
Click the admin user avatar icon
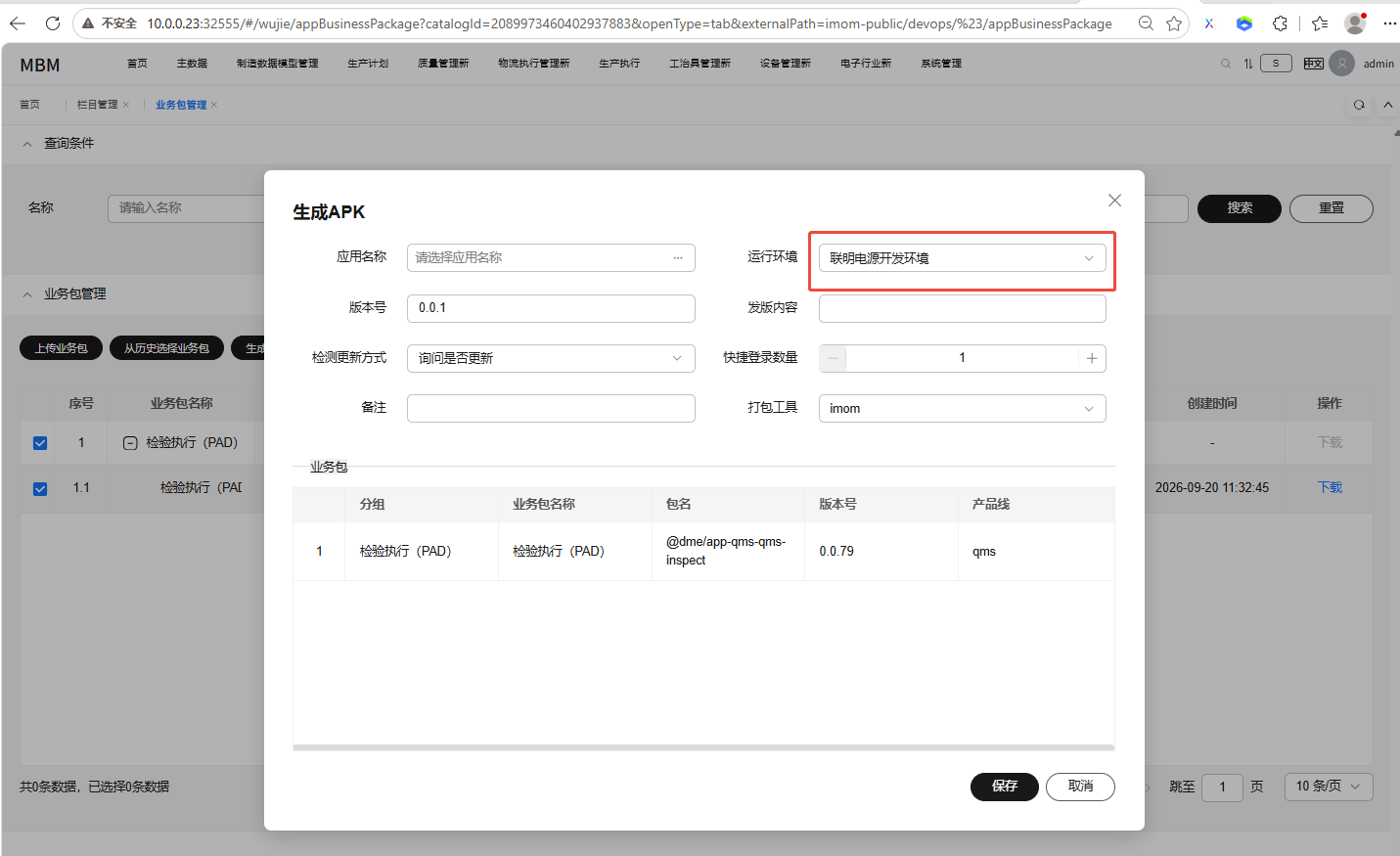coord(1342,64)
